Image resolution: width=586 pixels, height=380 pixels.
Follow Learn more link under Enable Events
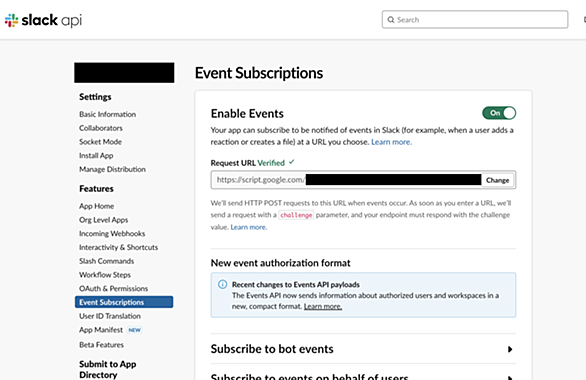click(x=391, y=142)
